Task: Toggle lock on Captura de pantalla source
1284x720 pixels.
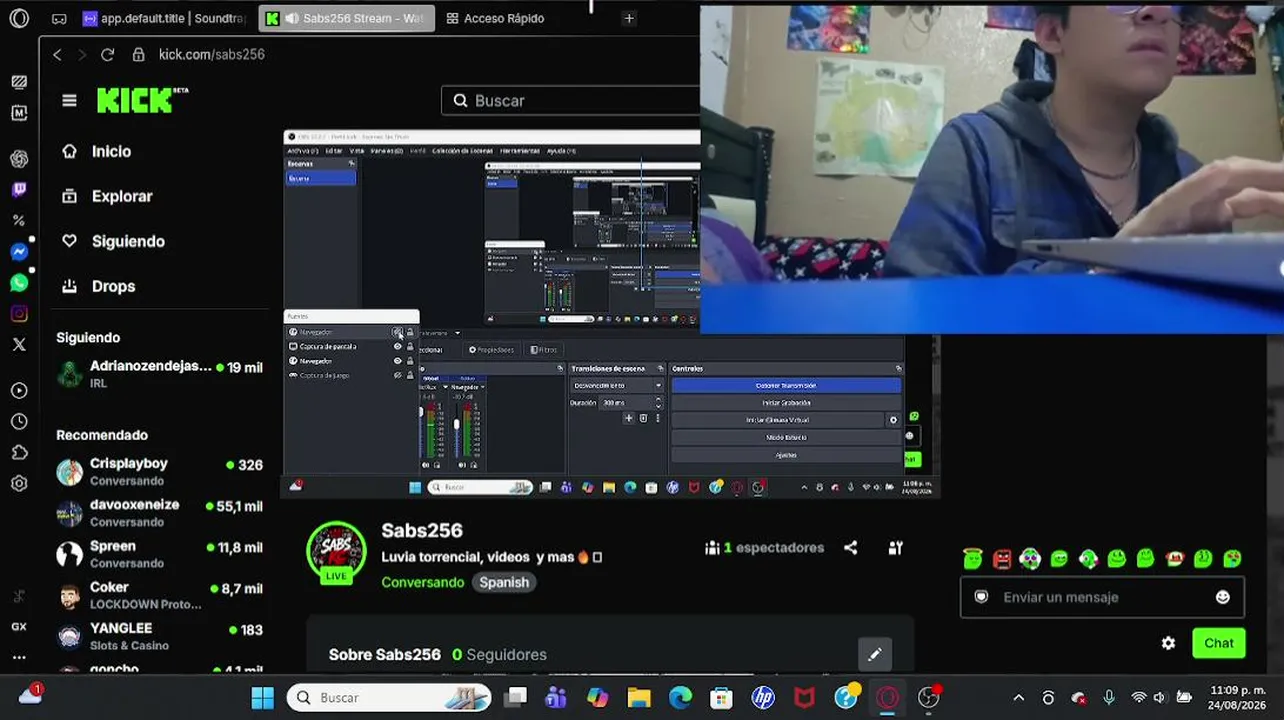Action: [409, 346]
